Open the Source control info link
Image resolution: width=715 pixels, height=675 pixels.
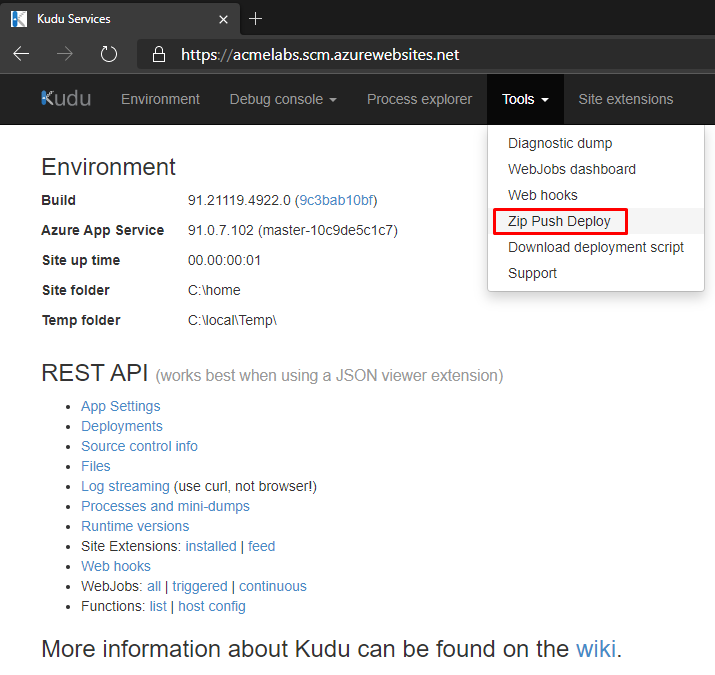coord(140,446)
